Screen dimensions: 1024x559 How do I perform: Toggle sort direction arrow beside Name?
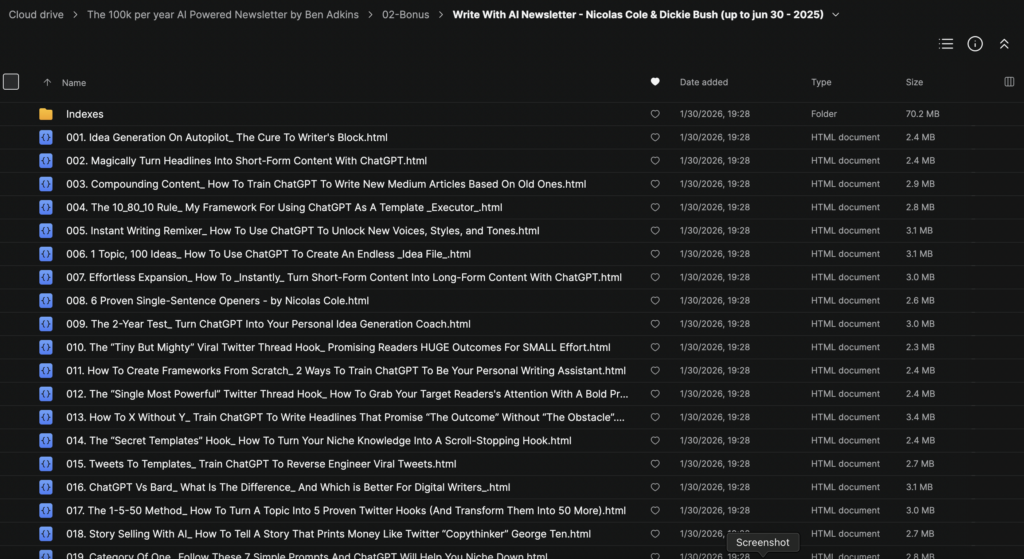click(47, 83)
